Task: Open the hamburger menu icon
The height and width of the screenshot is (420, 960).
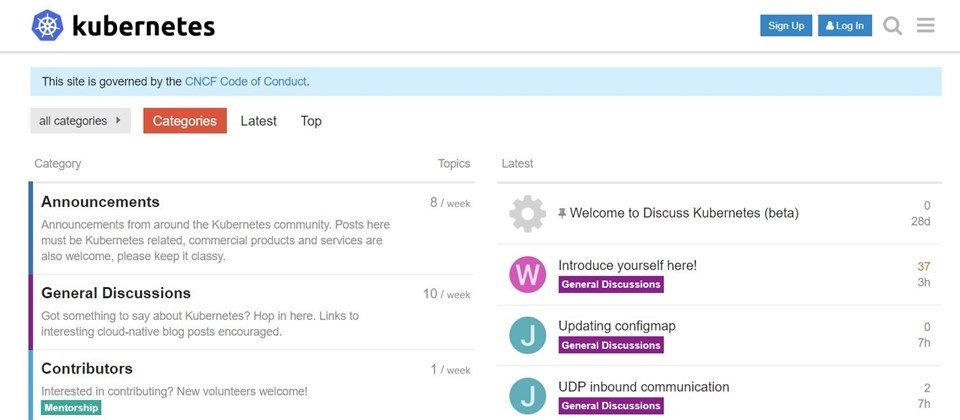Action: click(926, 25)
